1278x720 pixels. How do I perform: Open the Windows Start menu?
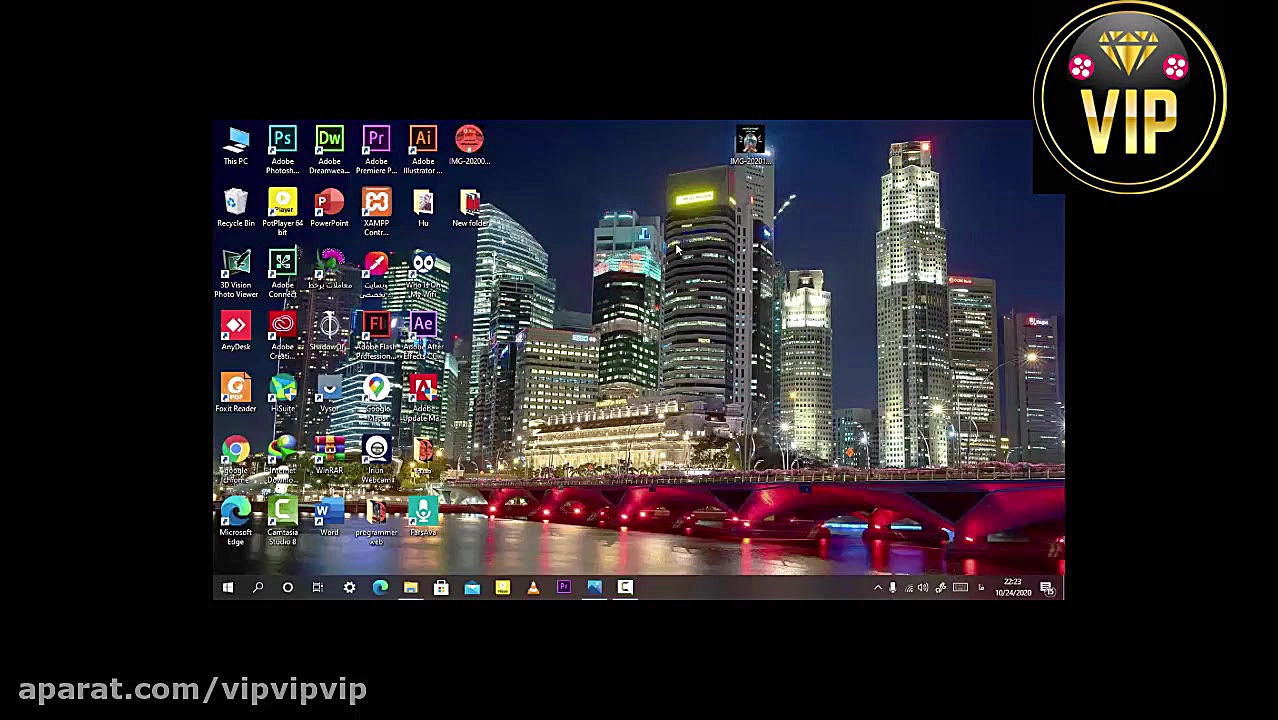click(228, 587)
